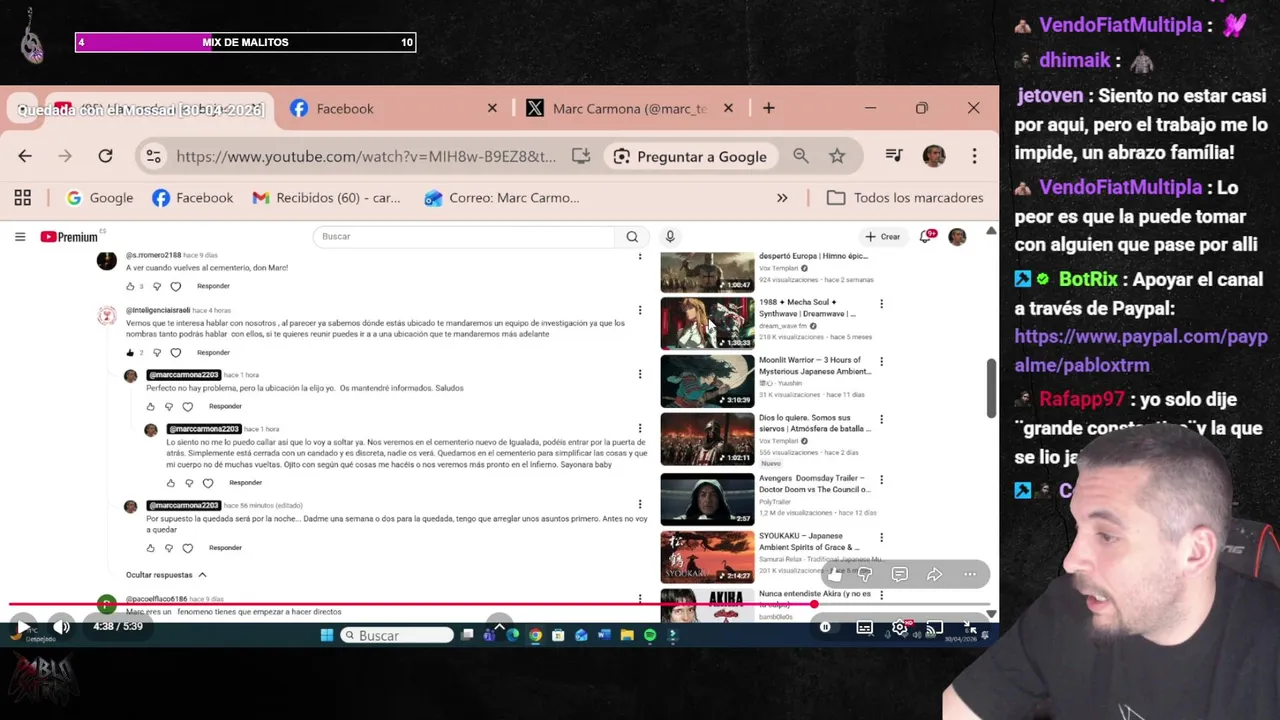Bookmark this page with the star

pyautogui.click(x=837, y=156)
